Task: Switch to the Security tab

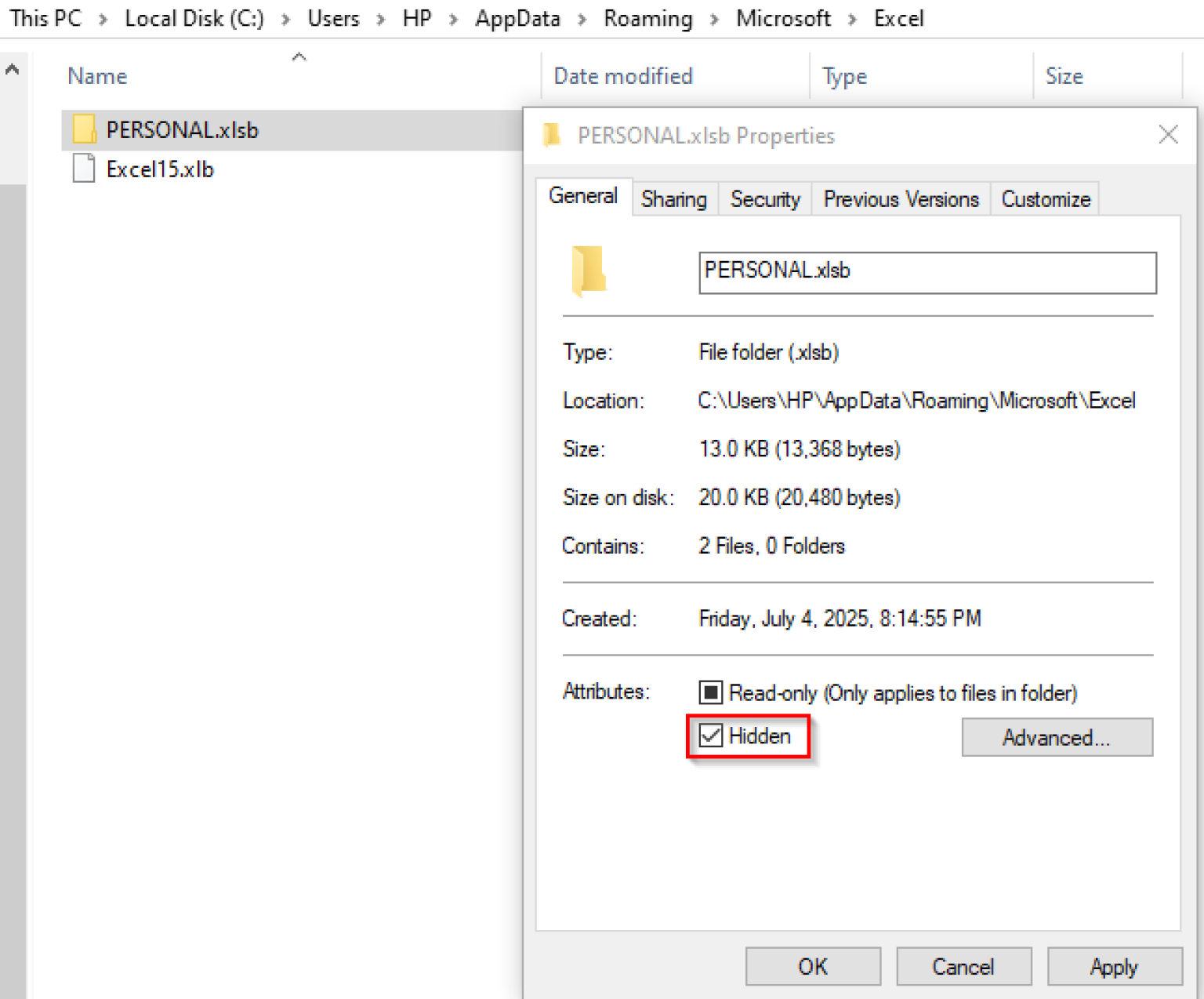Action: click(x=764, y=198)
